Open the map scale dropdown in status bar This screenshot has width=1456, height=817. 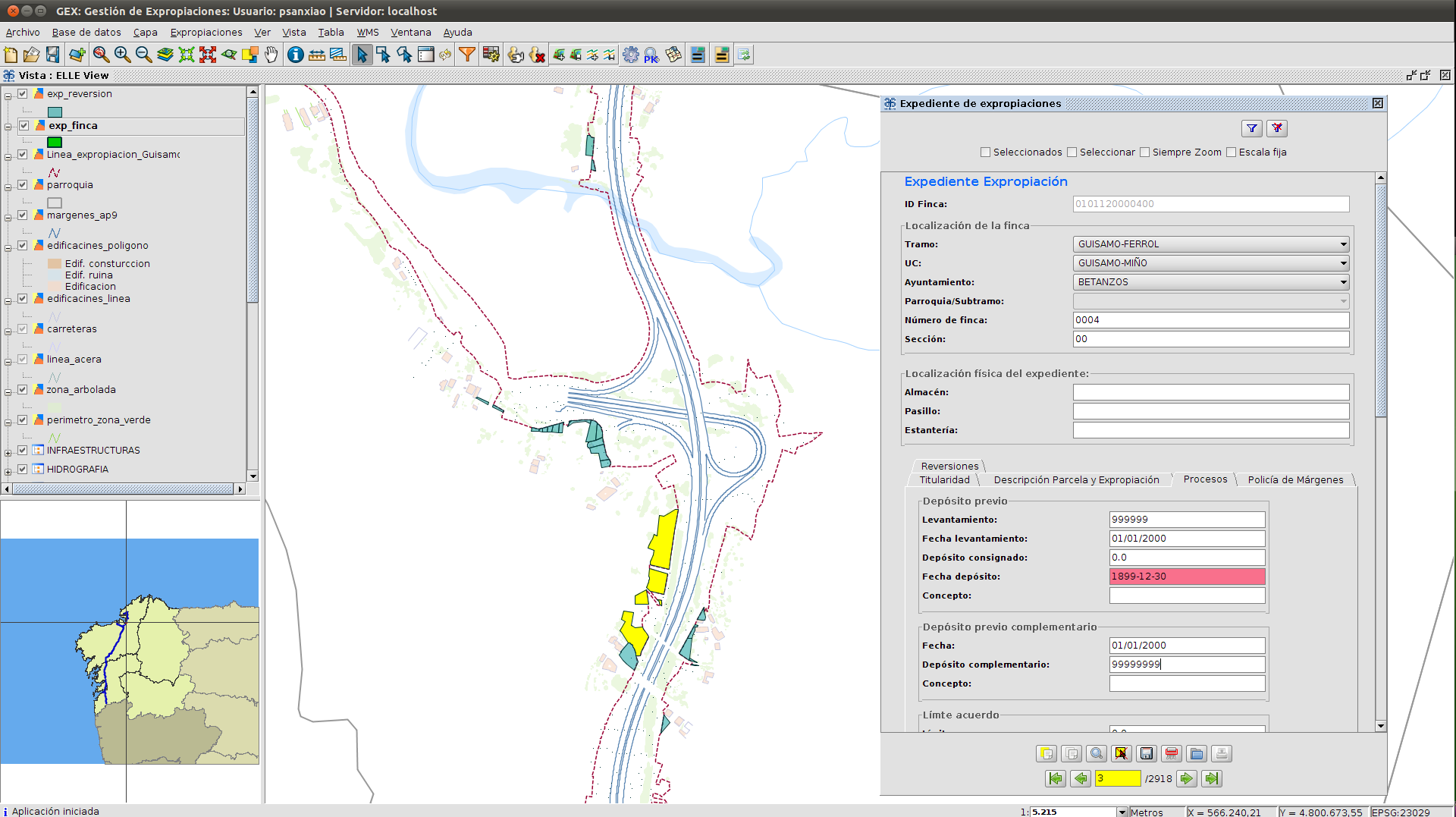pyautogui.click(x=1122, y=812)
